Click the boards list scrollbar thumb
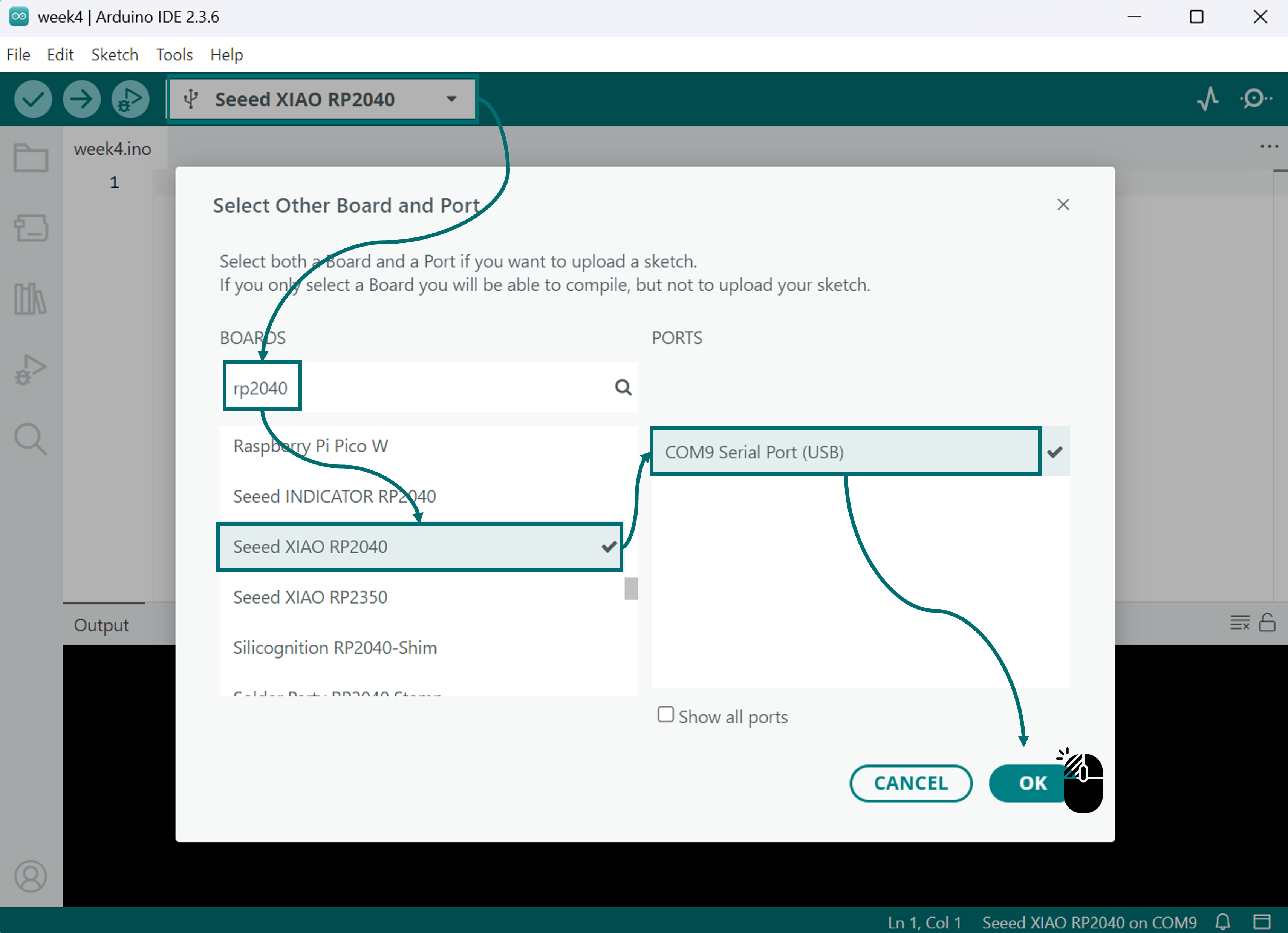The width and height of the screenshot is (1288, 933). [x=631, y=588]
